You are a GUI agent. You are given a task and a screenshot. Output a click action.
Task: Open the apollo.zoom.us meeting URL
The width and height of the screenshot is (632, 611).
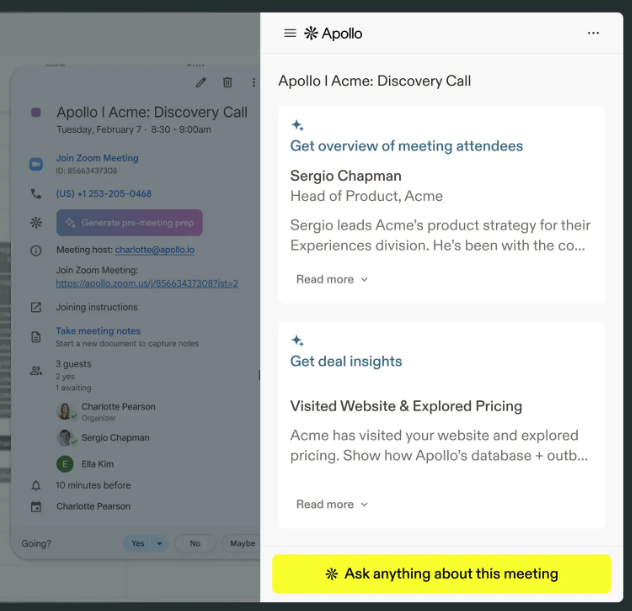[x=147, y=283]
